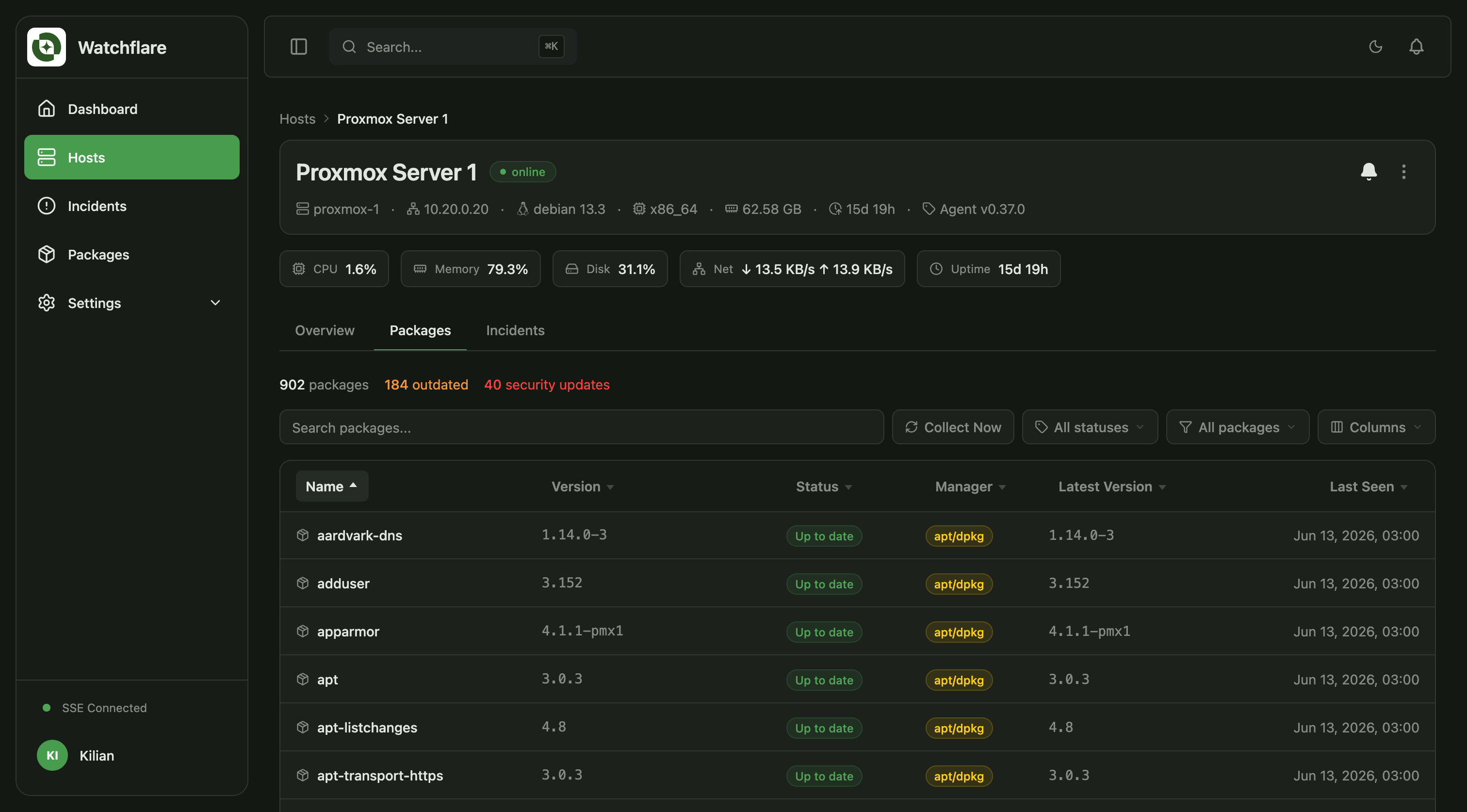Screen dimensions: 1467x812
Task: Click the aardvark-dns package name
Action: point(359,535)
